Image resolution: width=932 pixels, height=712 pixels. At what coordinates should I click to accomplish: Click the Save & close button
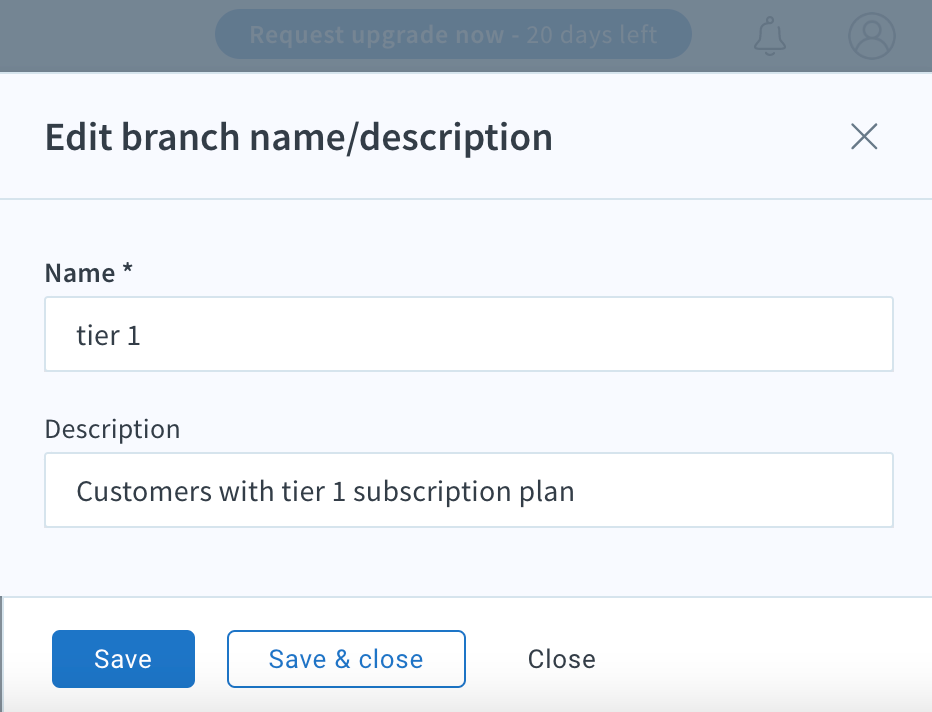tap(346, 659)
